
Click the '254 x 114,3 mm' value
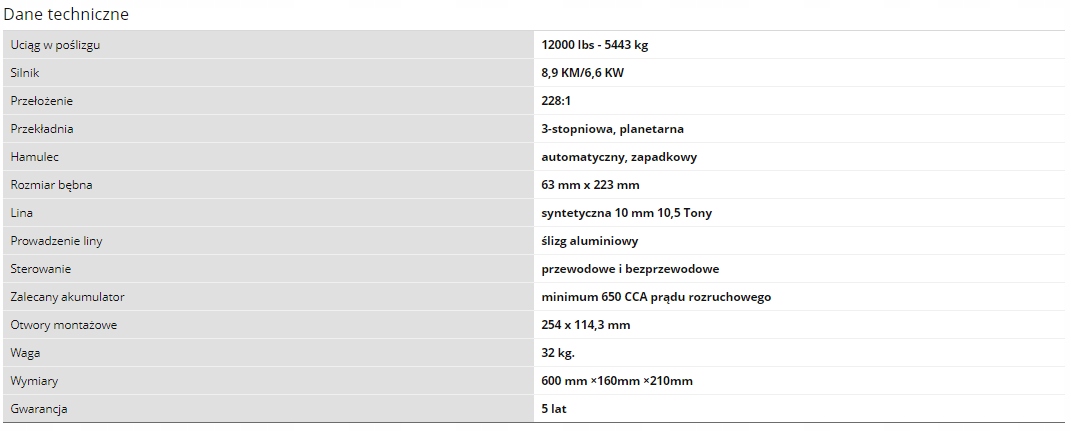(x=585, y=325)
